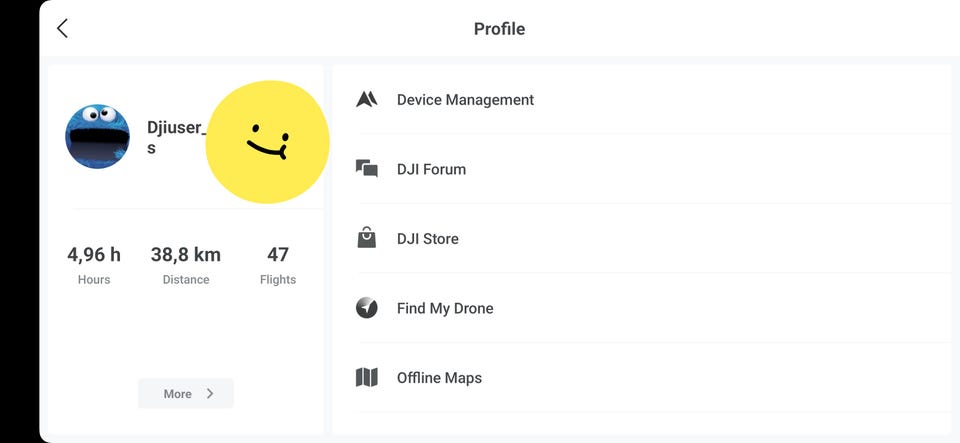Click the Distance label
Screen dimensions: 960x443
[x=186, y=280]
